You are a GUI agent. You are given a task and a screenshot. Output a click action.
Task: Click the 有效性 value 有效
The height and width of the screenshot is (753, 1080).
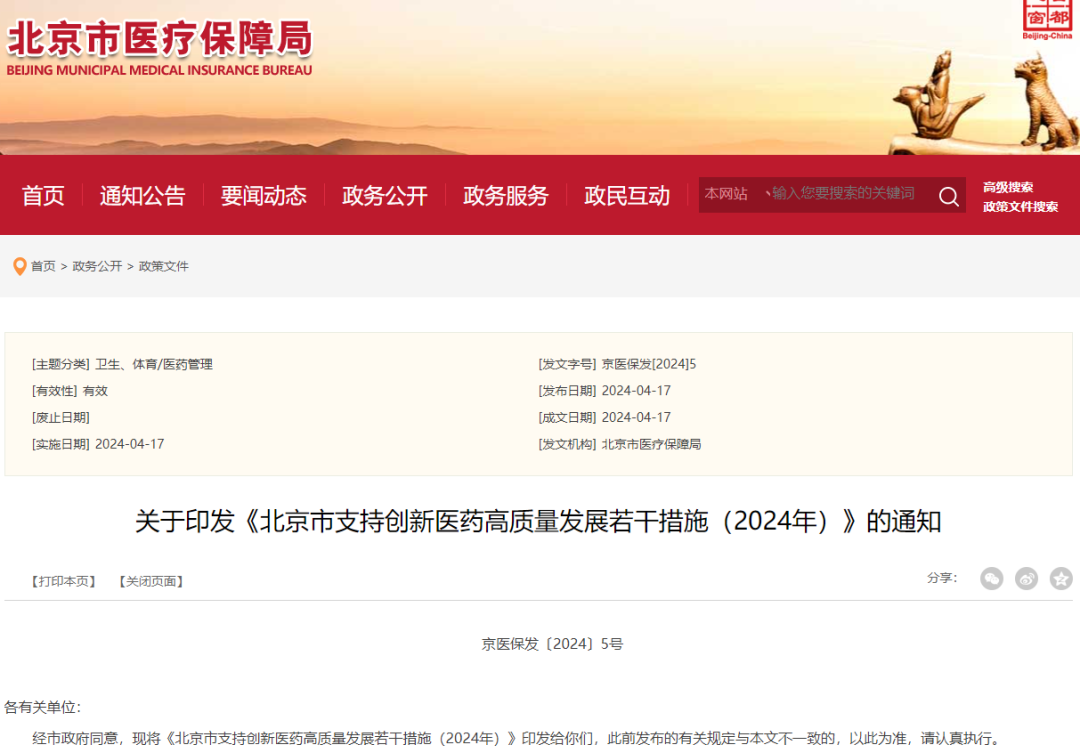[x=95, y=391]
